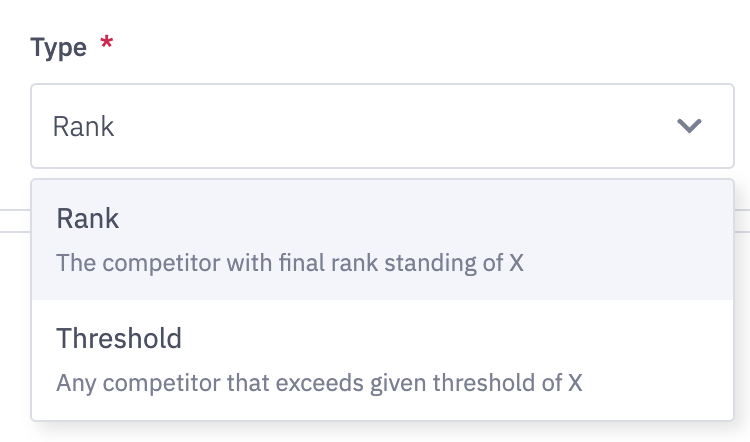Choose the Threshold option from the list
750x442 pixels.
[382, 360]
